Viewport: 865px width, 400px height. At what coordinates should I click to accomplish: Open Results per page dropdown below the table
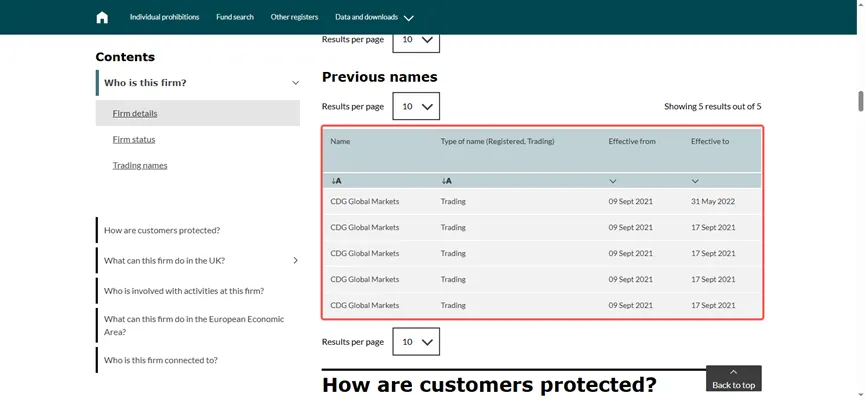click(416, 342)
